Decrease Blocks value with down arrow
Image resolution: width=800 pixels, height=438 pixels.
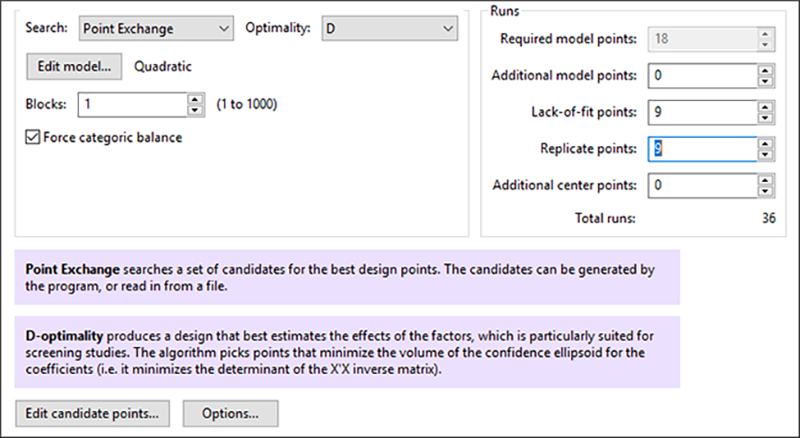[196, 109]
